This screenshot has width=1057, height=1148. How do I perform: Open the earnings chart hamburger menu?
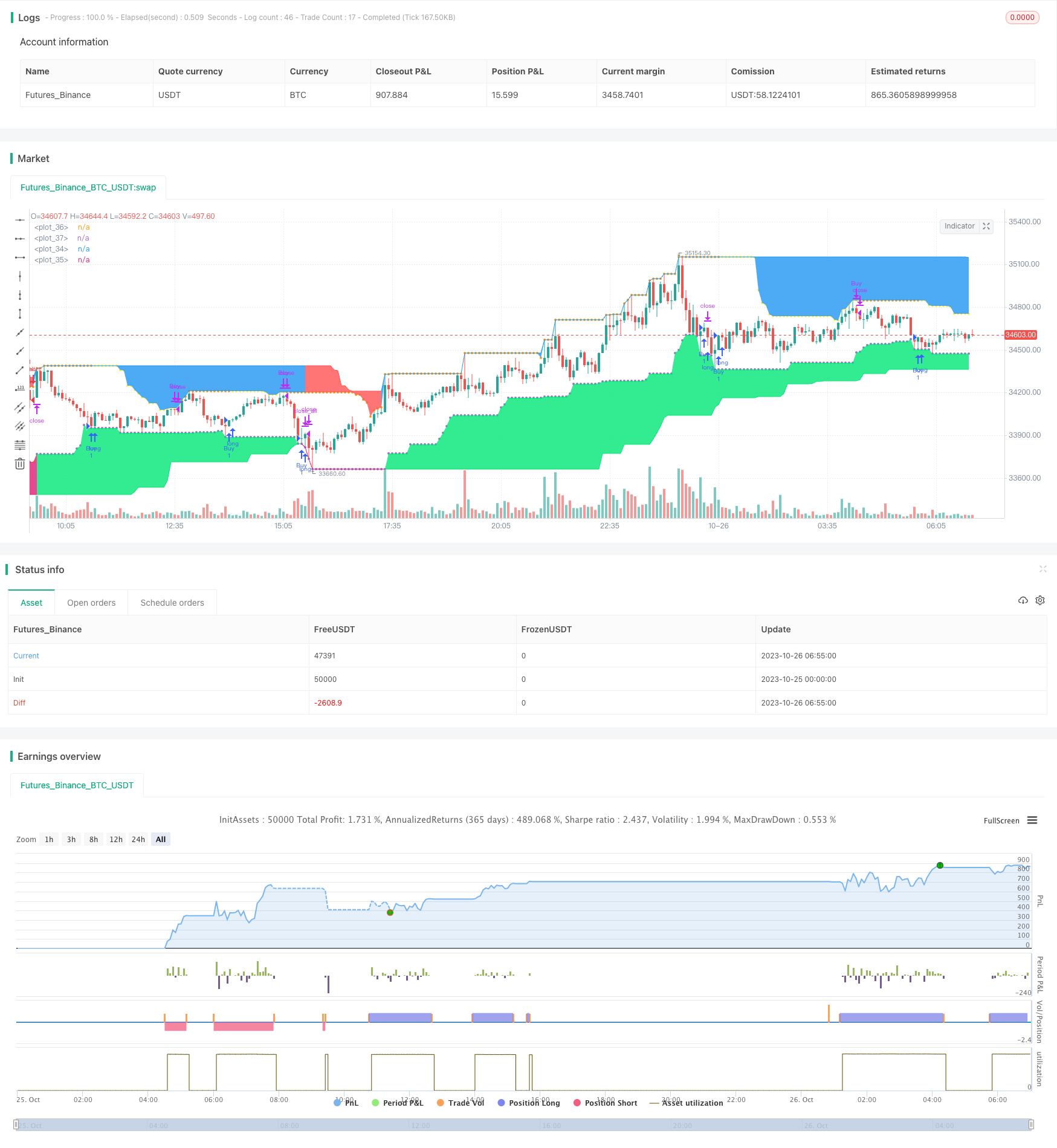[1032, 820]
